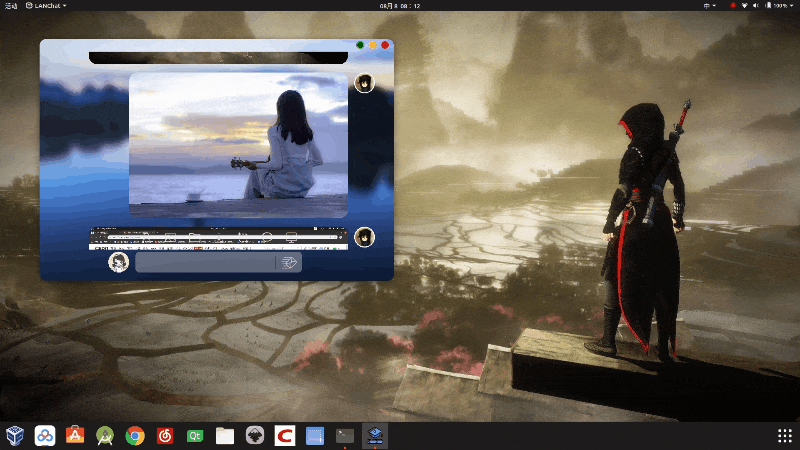Open the blue screenshot tool in dock
The image size is (800, 450).
click(x=315, y=436)
